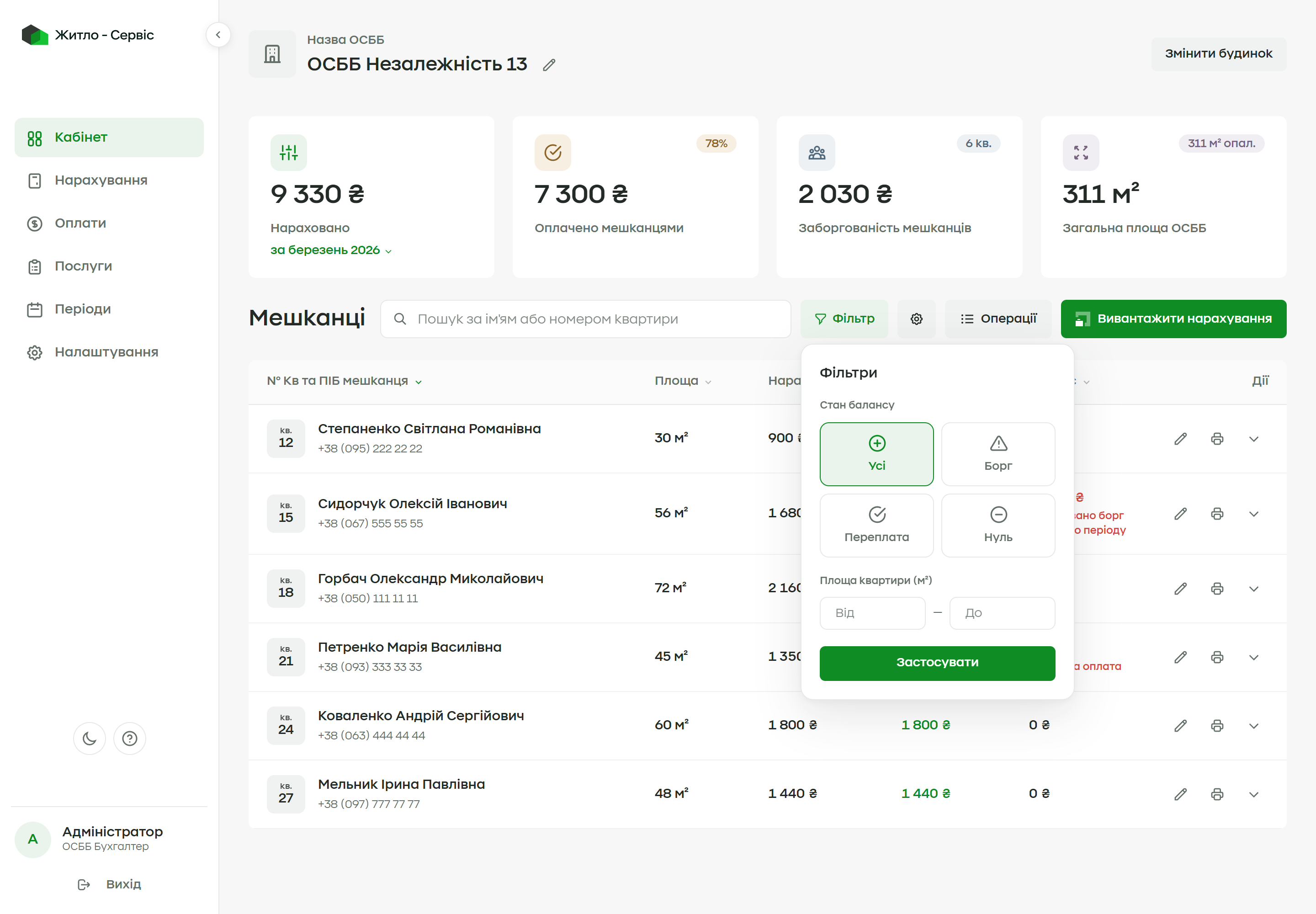Open Налаштування in the sidebar
The height and width of the screenshot is (914, 1316).
click(109, 352)
